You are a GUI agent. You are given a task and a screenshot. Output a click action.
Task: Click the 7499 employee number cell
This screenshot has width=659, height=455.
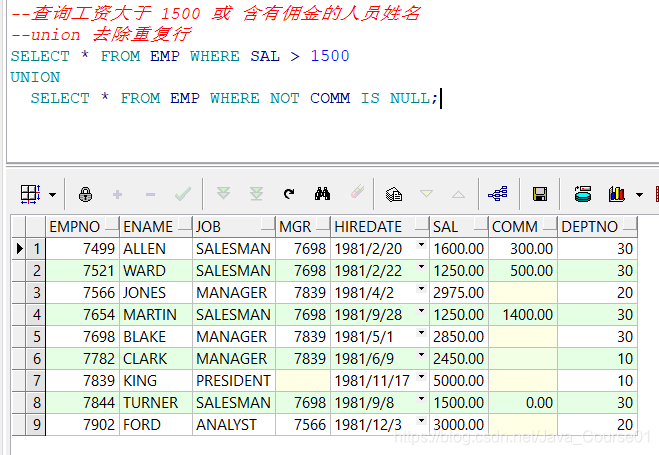[82, 249]
